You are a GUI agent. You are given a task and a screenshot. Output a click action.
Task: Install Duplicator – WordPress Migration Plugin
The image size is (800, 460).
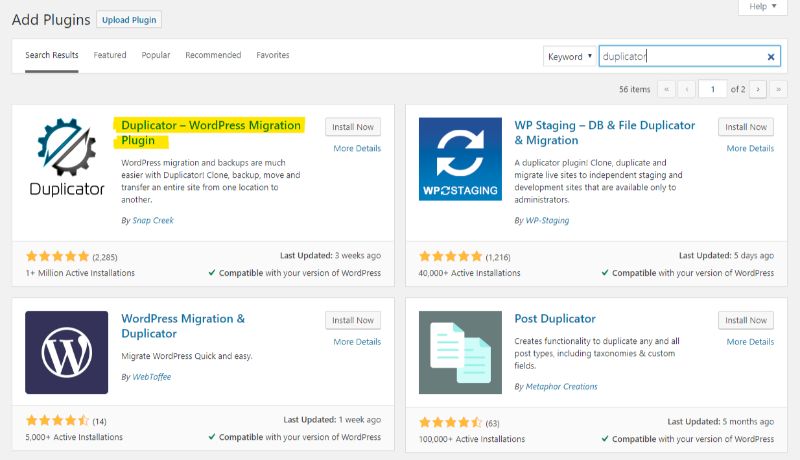pos(353,127)
